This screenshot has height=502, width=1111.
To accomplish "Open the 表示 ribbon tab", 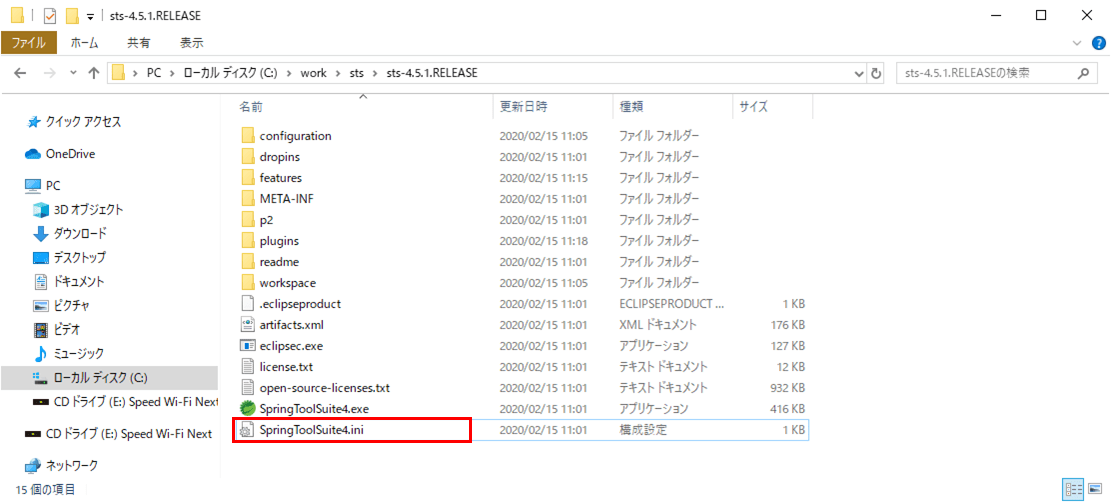I will click(x=191, y=43).
